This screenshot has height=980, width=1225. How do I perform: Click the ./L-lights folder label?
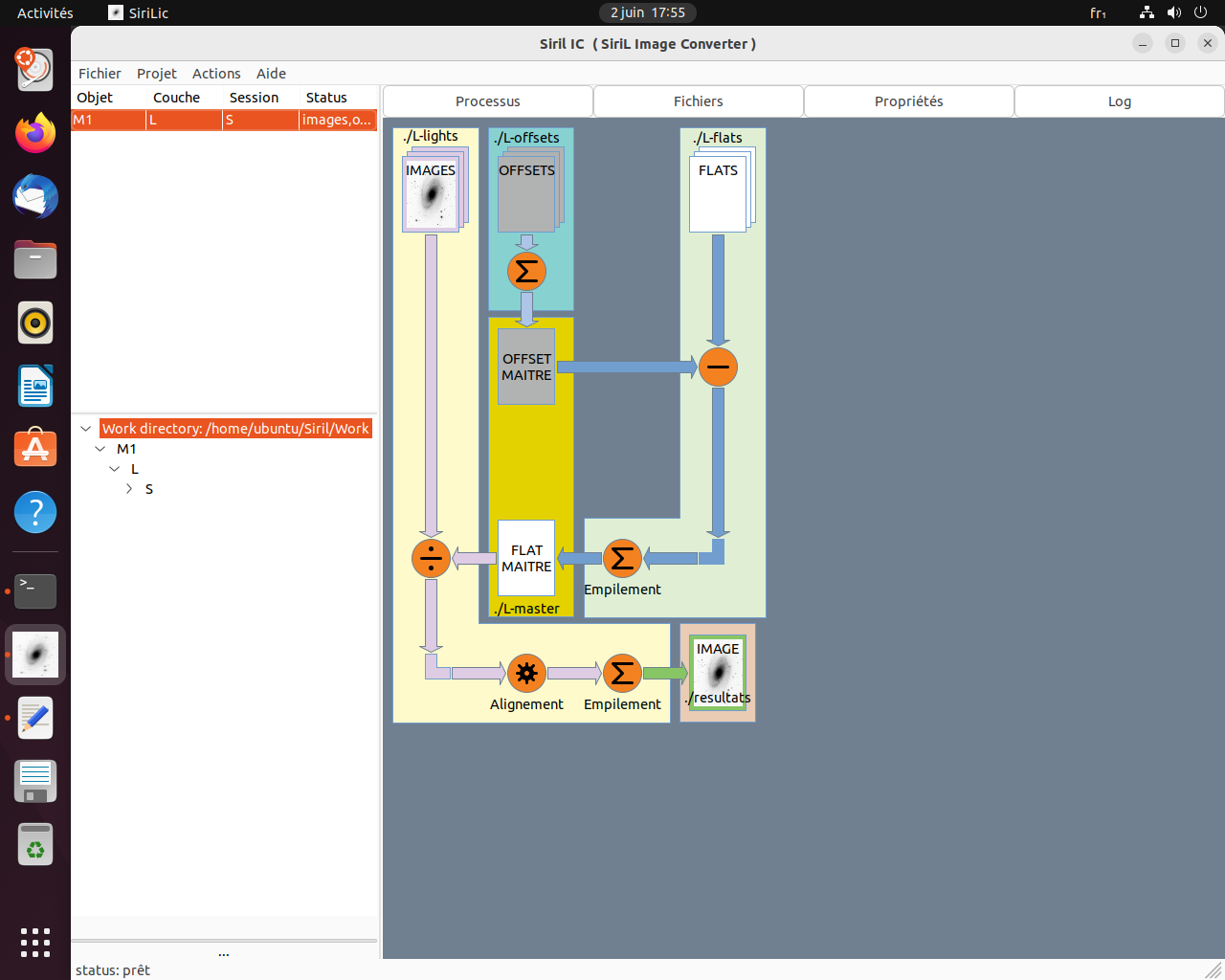click(x=431, y=136)
